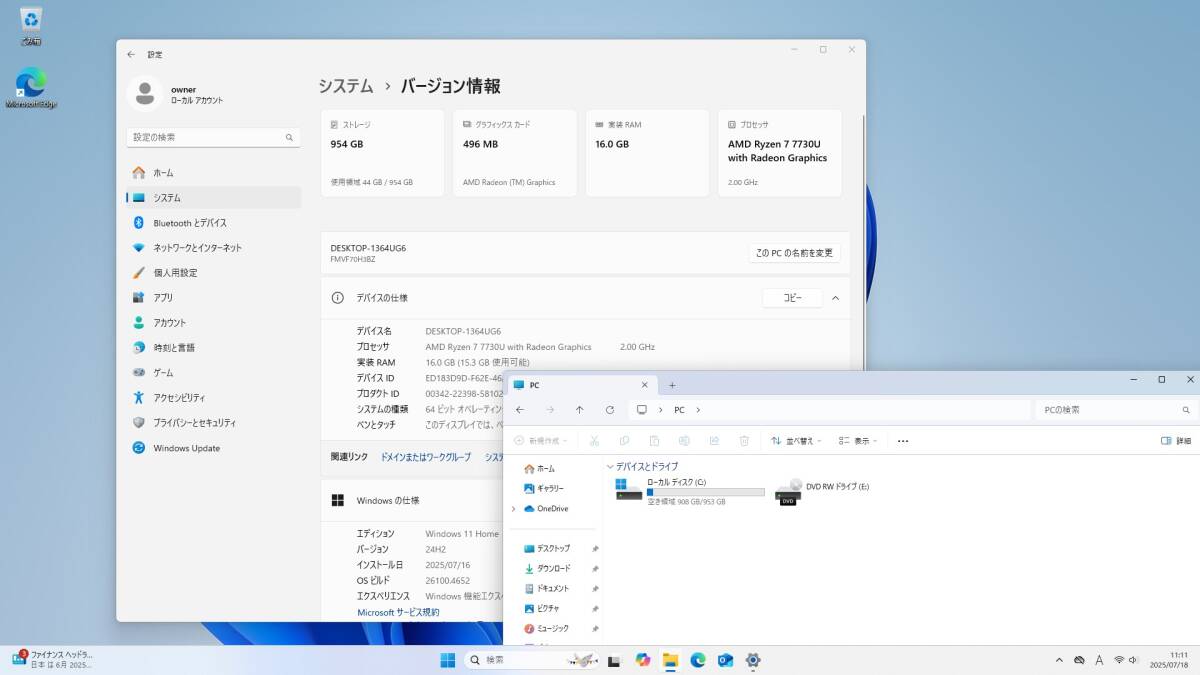
Task: Navigate back in the PC Explorer window
Action: [x=519, y=410]
